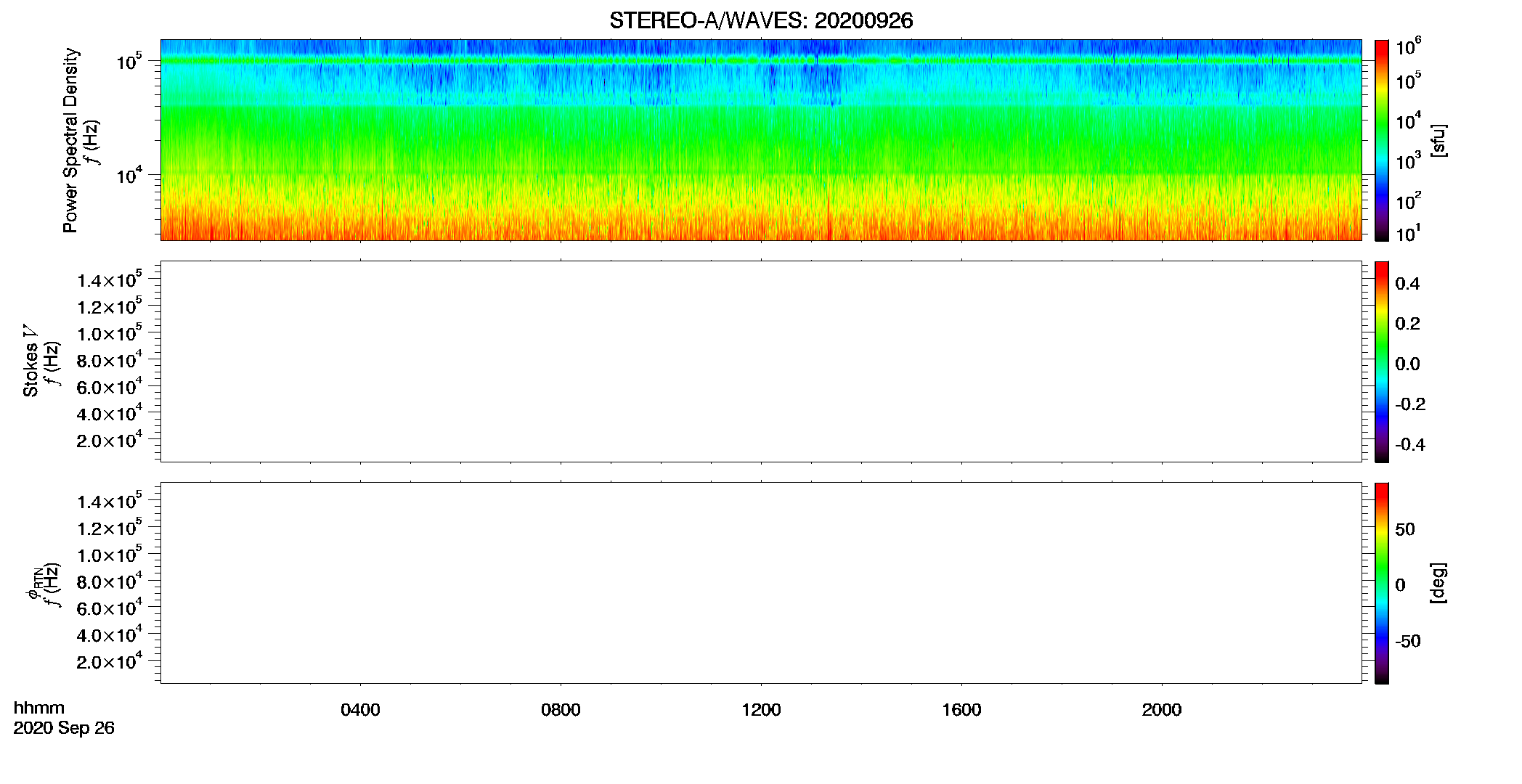Click the 1.4×10^5 tick in Stokes V panel
The image size is (1522, 784).
click(x=110, y=279)
